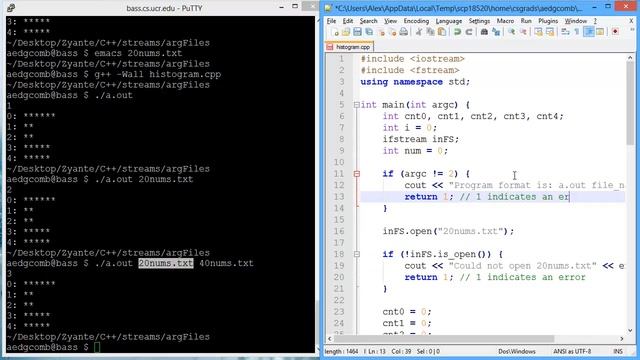Open Find with the binoculars icon
Image resolution: width=640 pixels, height=360 pixels.
pos(484,32)
